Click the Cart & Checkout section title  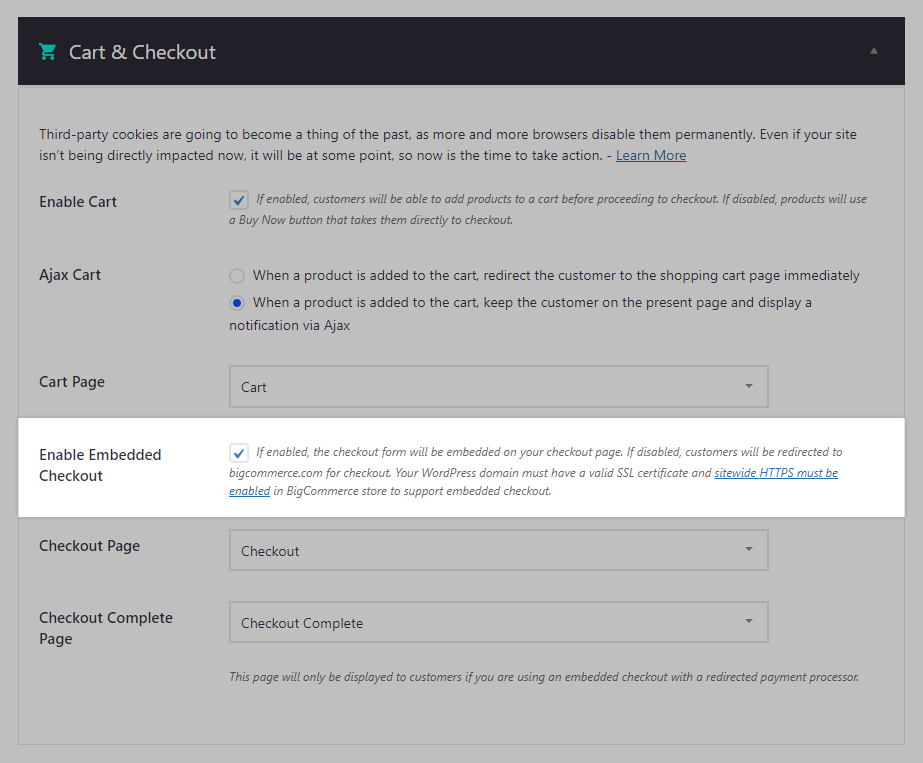142,51
